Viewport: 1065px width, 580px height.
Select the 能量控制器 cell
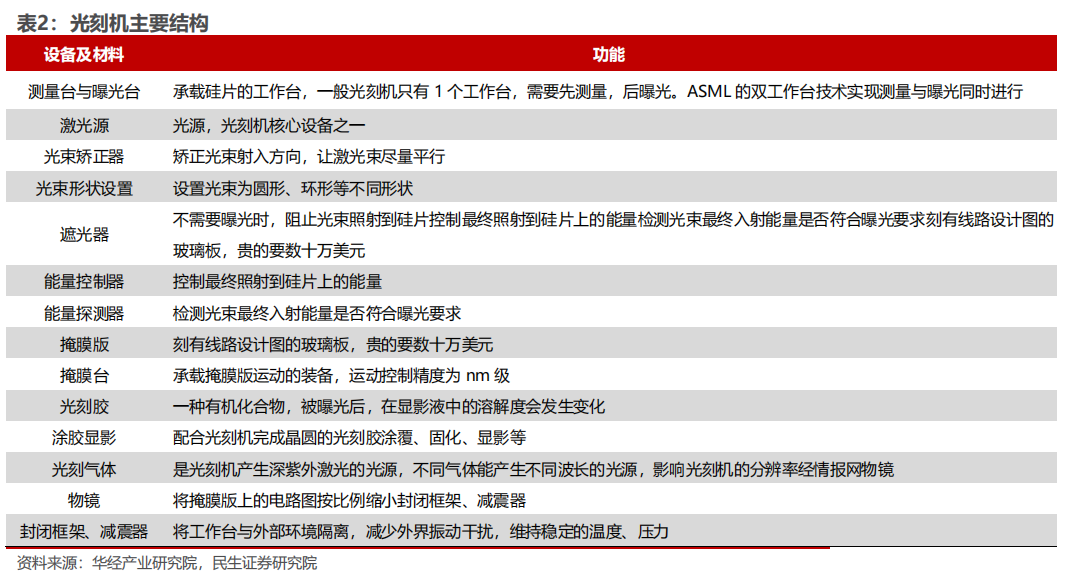pos(84,282)
